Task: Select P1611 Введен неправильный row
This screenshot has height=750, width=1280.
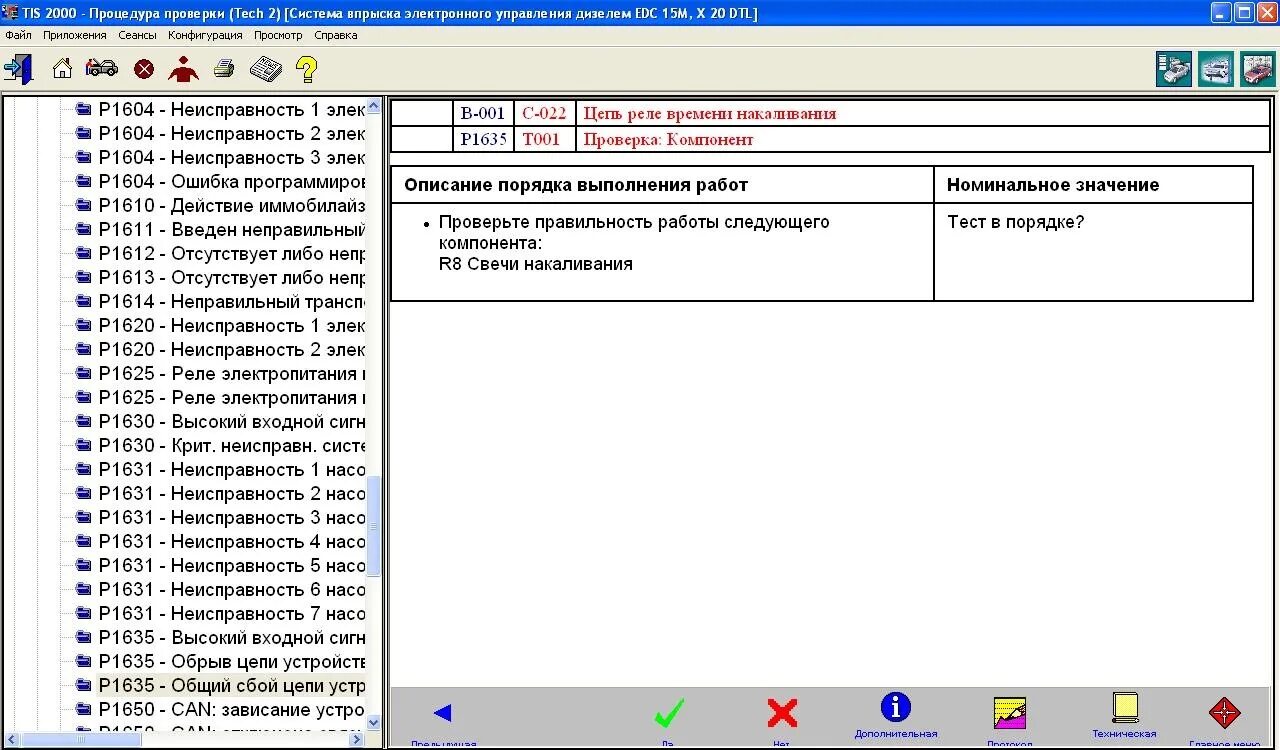Action: 220,229
